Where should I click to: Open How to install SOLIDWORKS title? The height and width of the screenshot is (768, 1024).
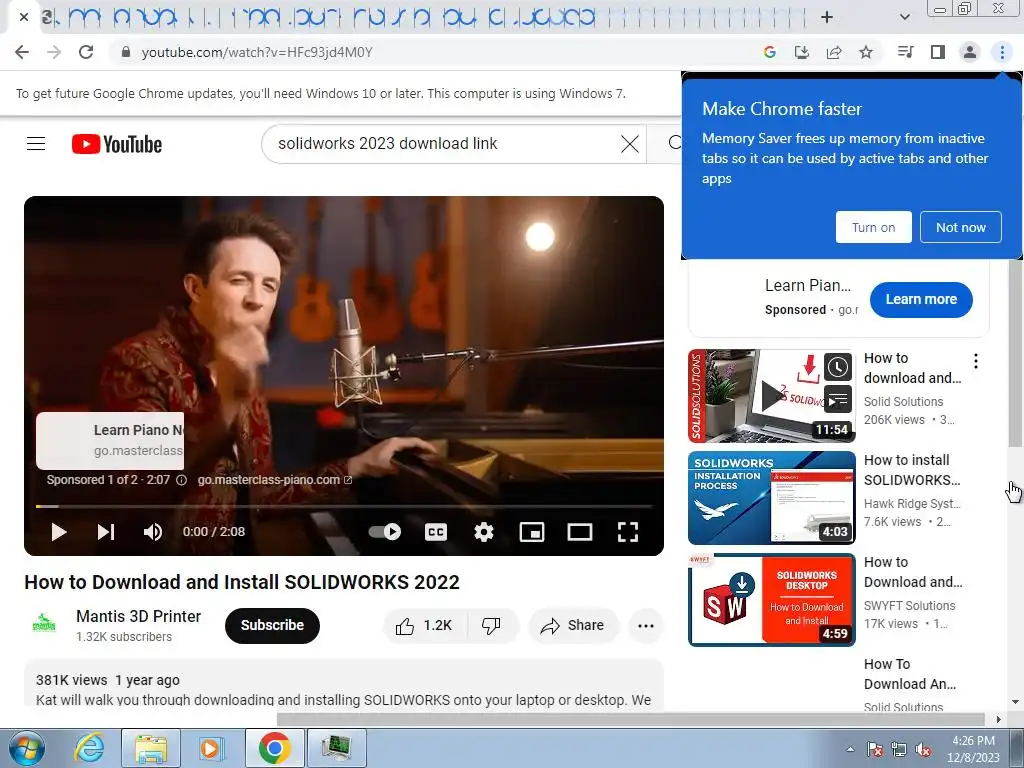click(912, 470)
